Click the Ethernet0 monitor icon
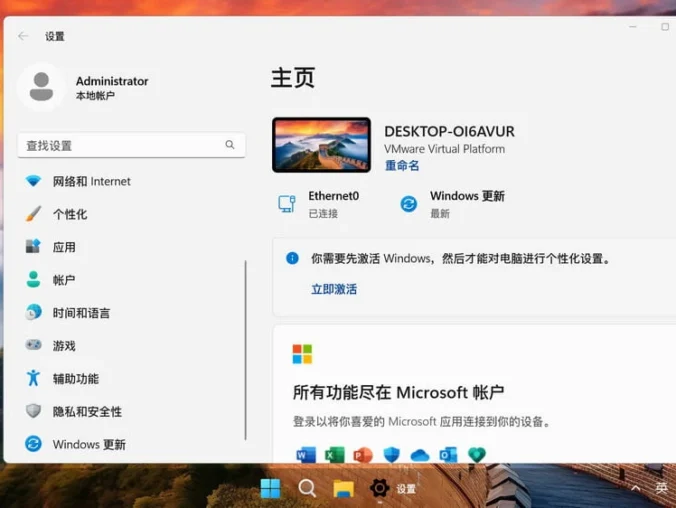 (x=287, y=204)
